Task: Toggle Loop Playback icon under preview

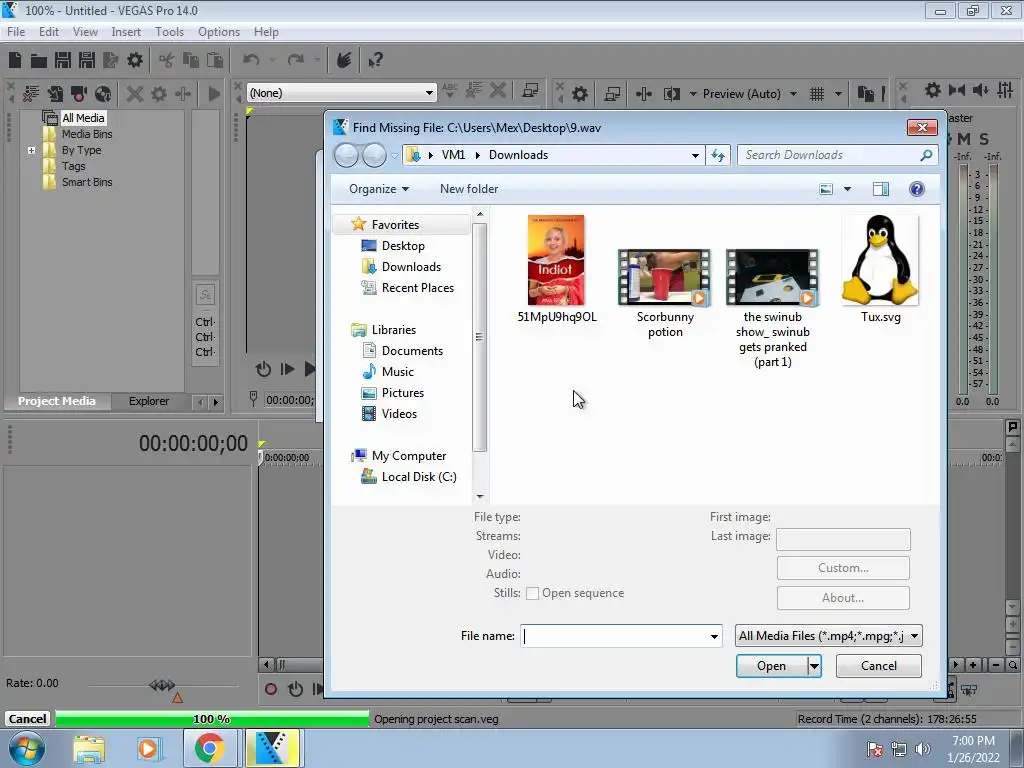Action: point(263,369)
